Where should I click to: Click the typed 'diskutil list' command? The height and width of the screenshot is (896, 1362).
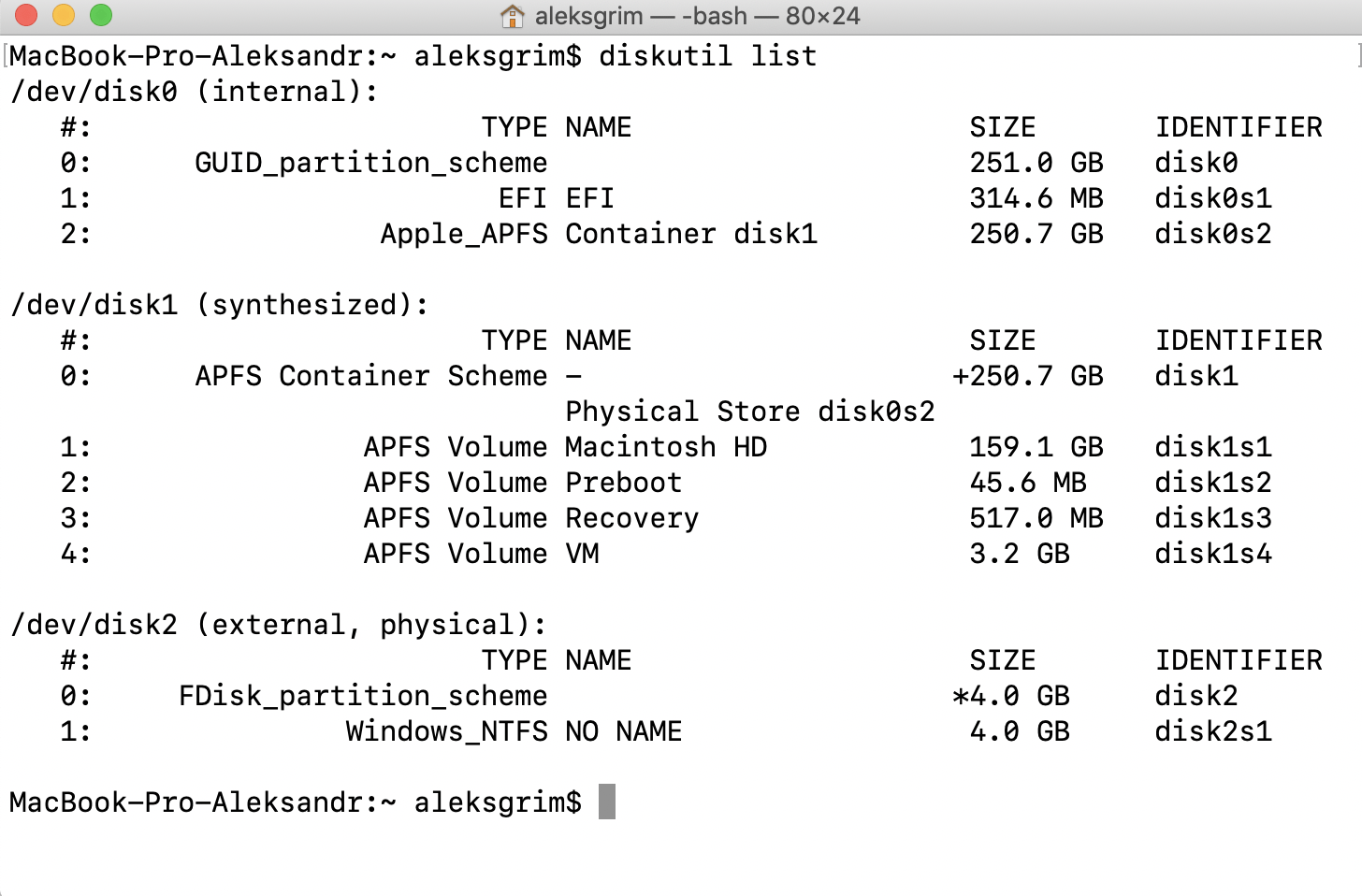tap(707, 56)
